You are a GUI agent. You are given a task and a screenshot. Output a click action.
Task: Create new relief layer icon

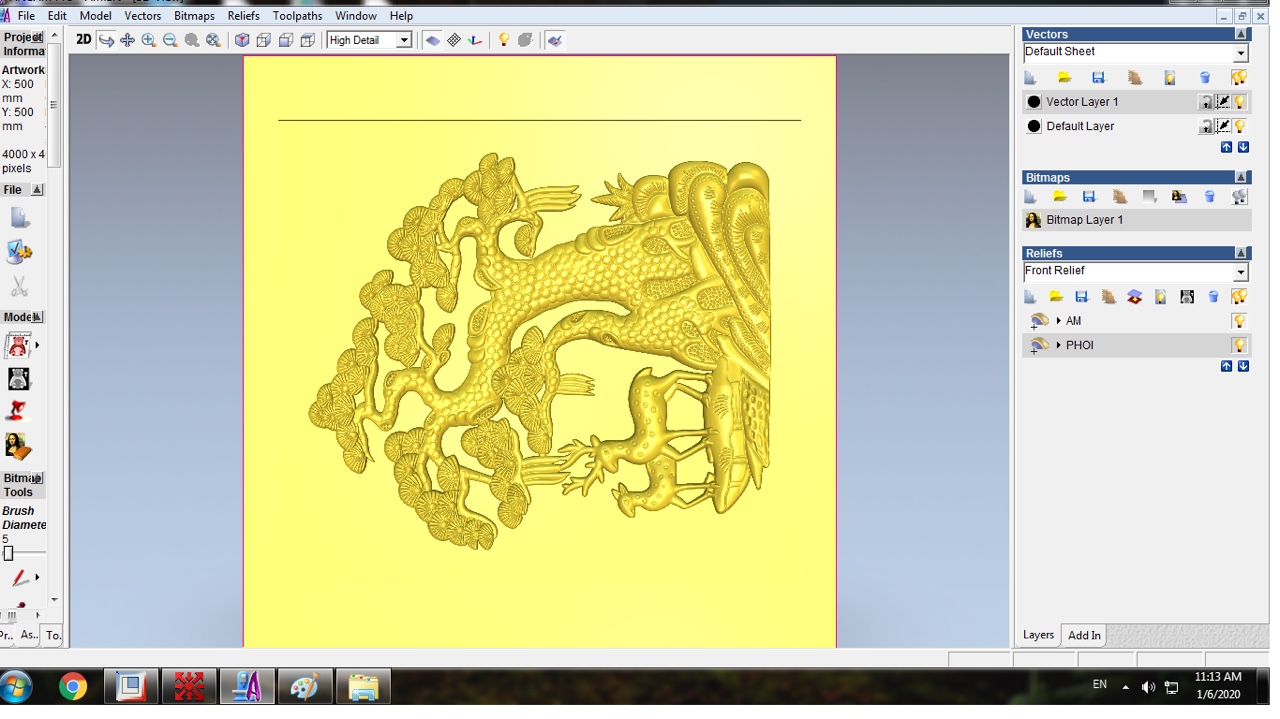[1030, 297]
